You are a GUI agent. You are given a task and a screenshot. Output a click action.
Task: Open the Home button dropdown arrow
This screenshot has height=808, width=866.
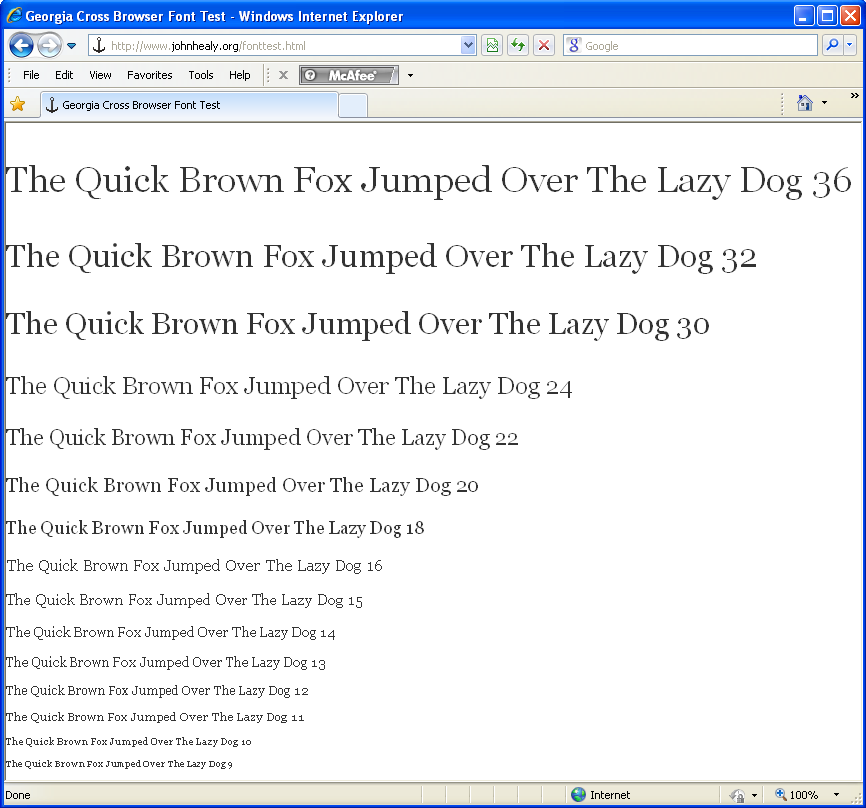(x=825, y=103)
